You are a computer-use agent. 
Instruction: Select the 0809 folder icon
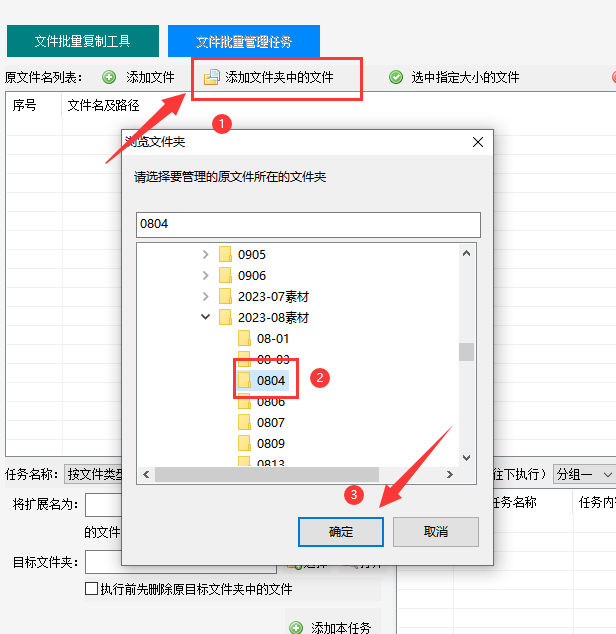pyautogui.click(x=244, y=444)
